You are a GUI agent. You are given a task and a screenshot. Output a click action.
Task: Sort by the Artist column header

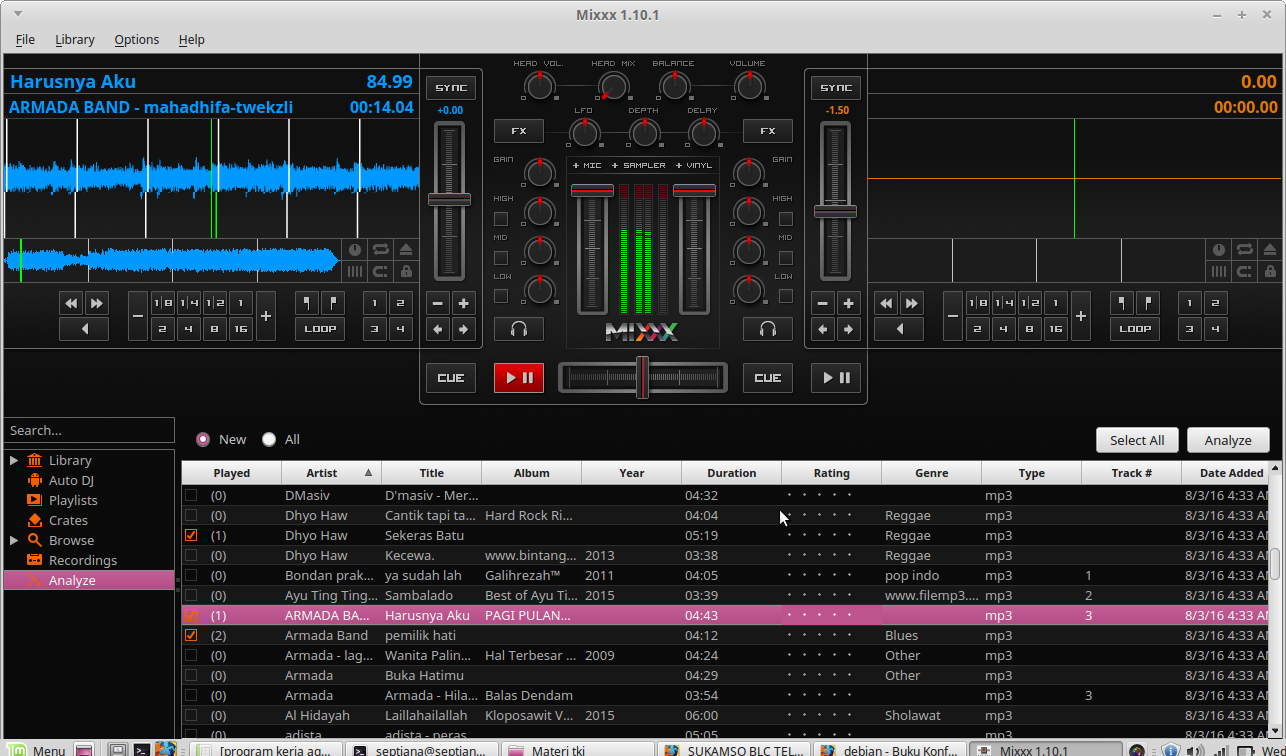coord(331,473)
